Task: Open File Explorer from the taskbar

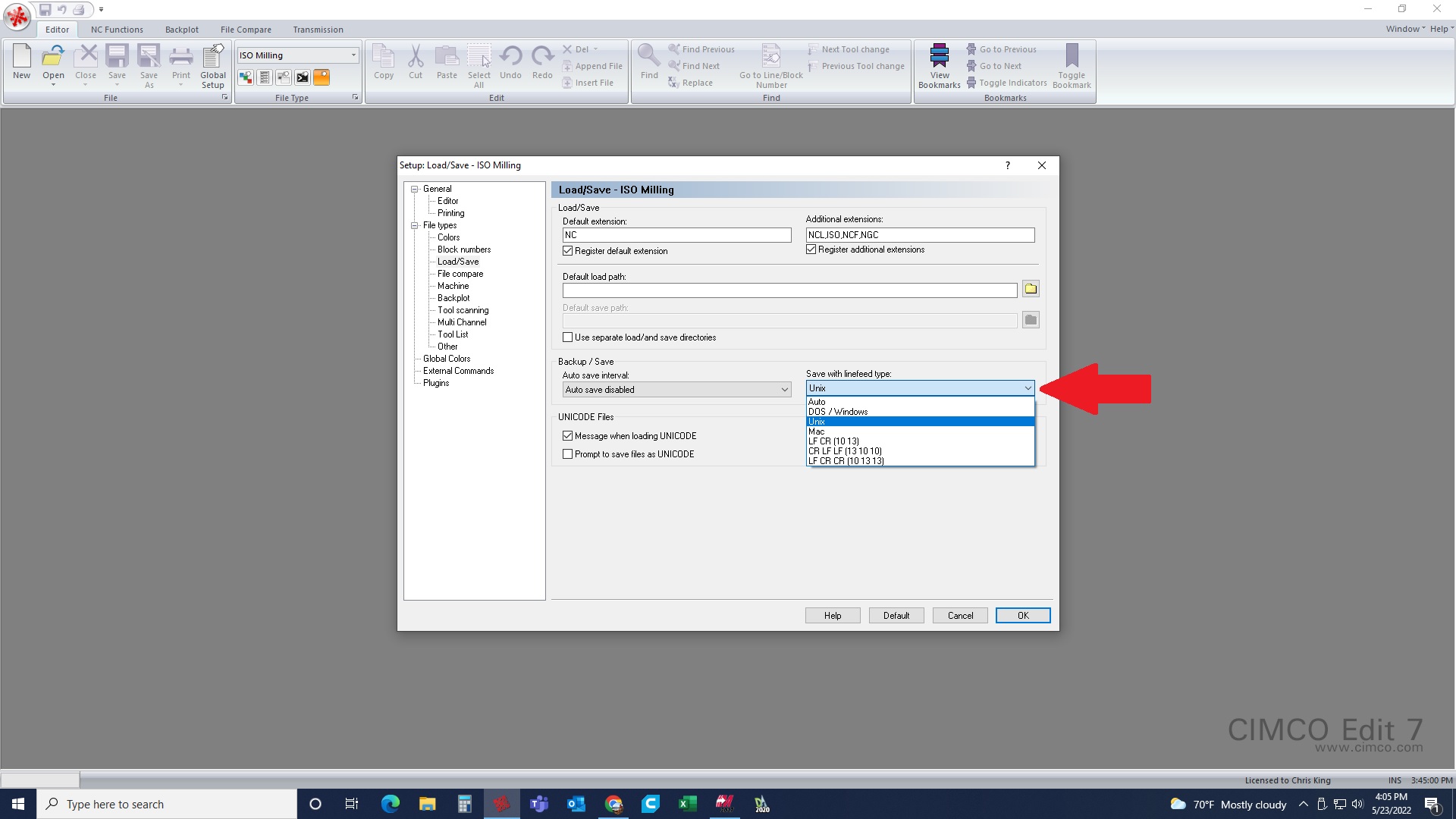Action: (427, 804)
